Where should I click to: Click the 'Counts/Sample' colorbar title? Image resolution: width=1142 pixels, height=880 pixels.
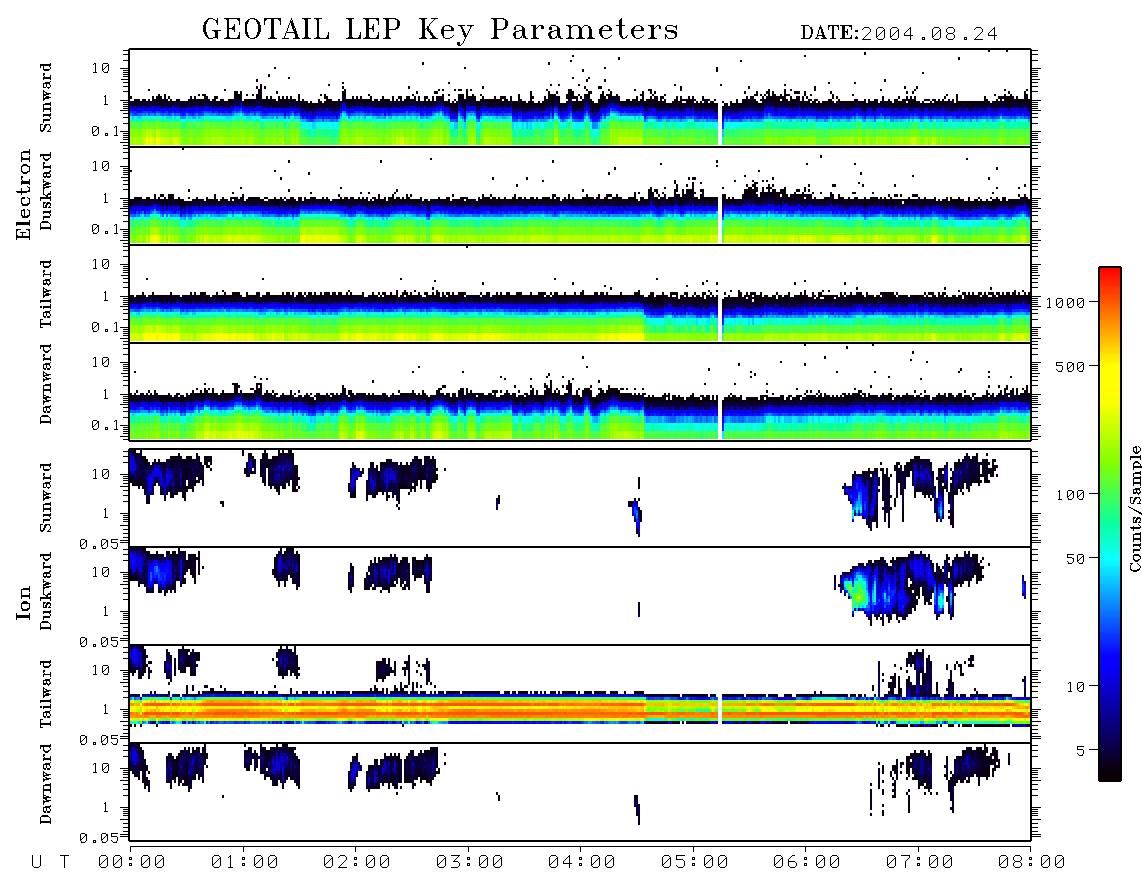pos(1134,508)
